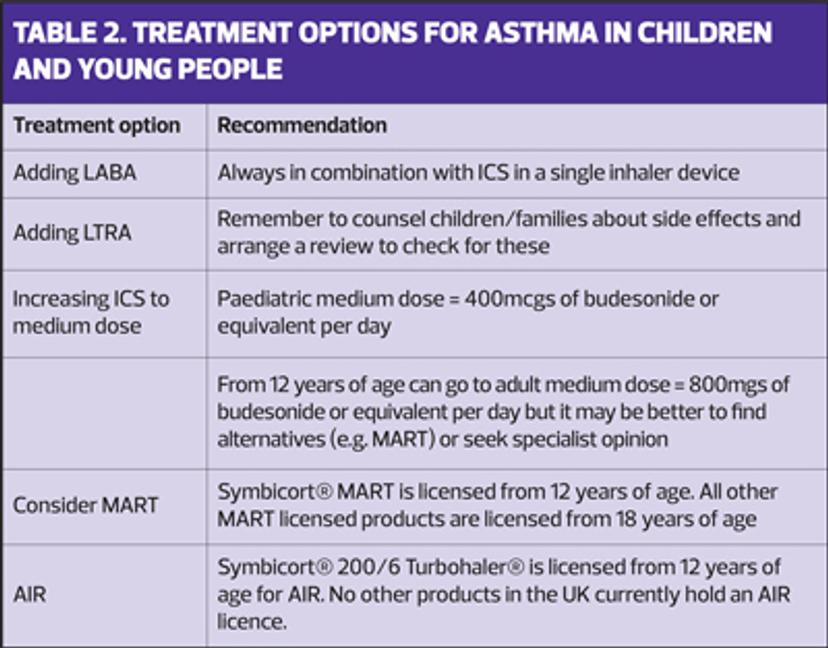Click the 'Consider MART' row label
Image resolution: width=828 pixels, height=648 pixels.
pos(85,505)
